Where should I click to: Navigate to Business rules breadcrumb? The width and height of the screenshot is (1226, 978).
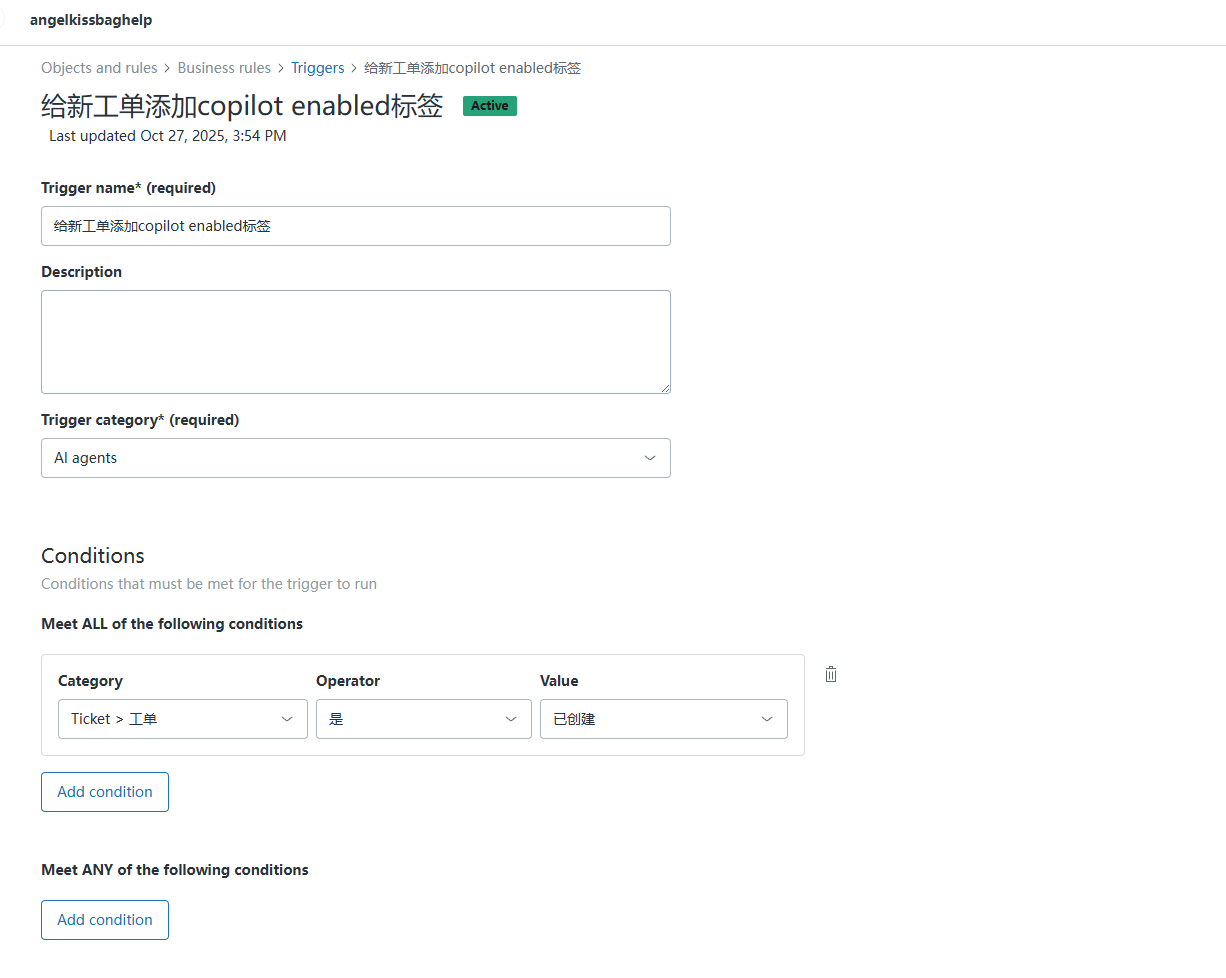point(224,68)
